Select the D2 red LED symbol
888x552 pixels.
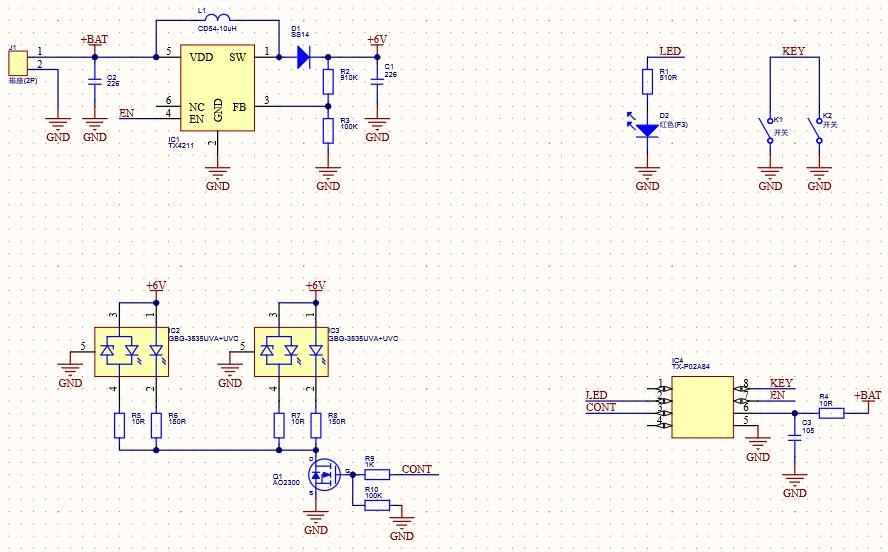[x=648, y=129]
